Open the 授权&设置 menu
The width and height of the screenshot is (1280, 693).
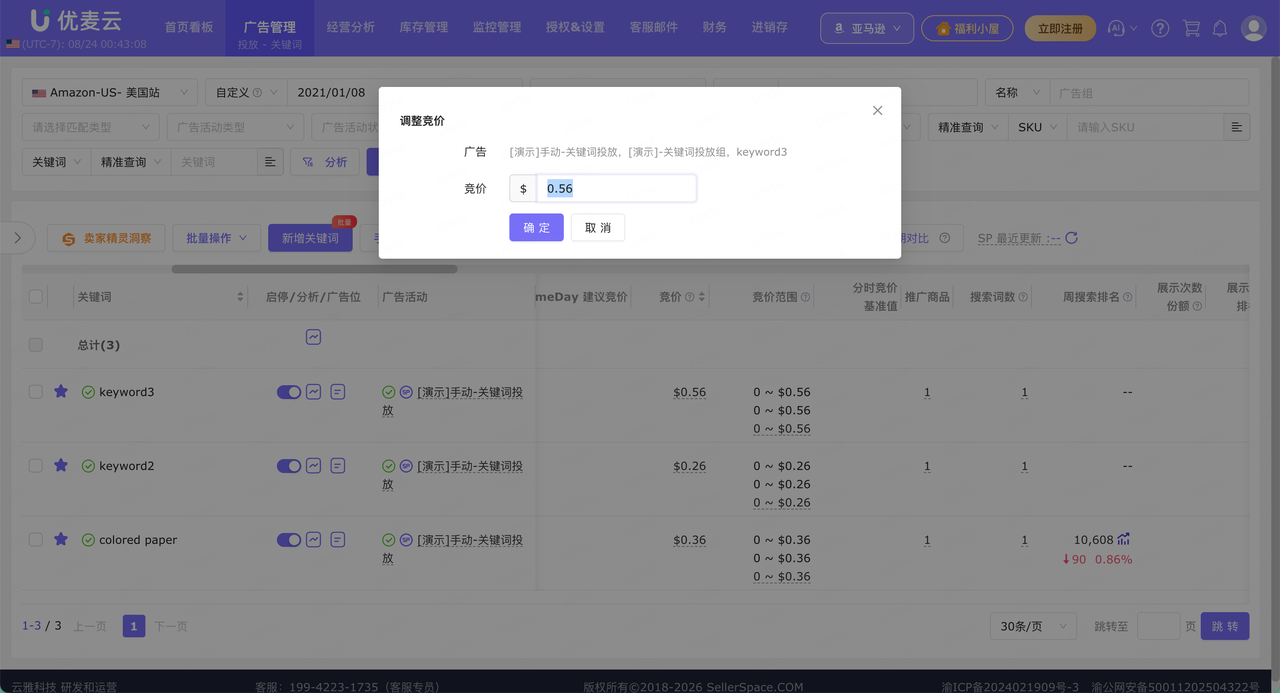[575, 27]
